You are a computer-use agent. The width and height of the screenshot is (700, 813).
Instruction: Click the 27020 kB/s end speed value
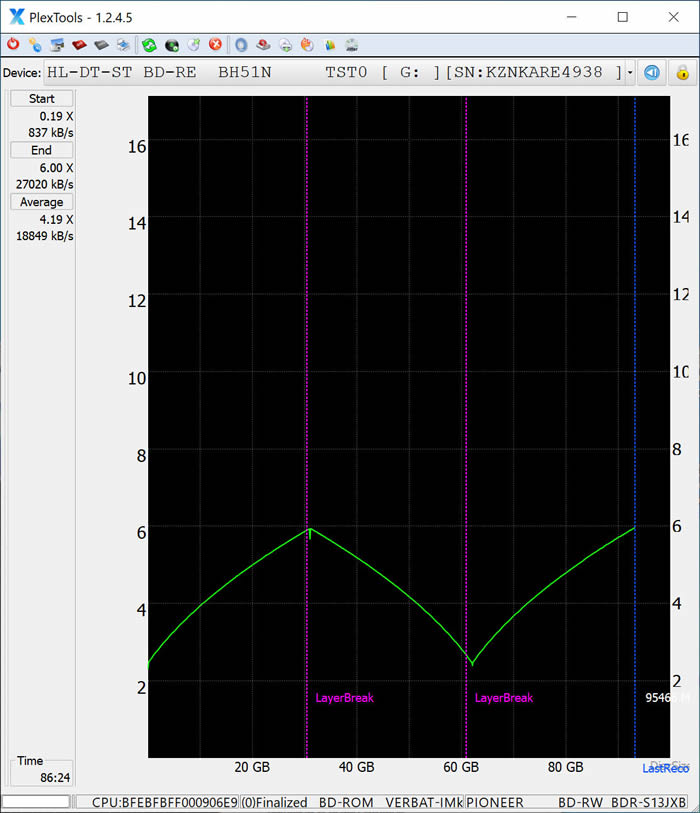[x=45, y=185]
